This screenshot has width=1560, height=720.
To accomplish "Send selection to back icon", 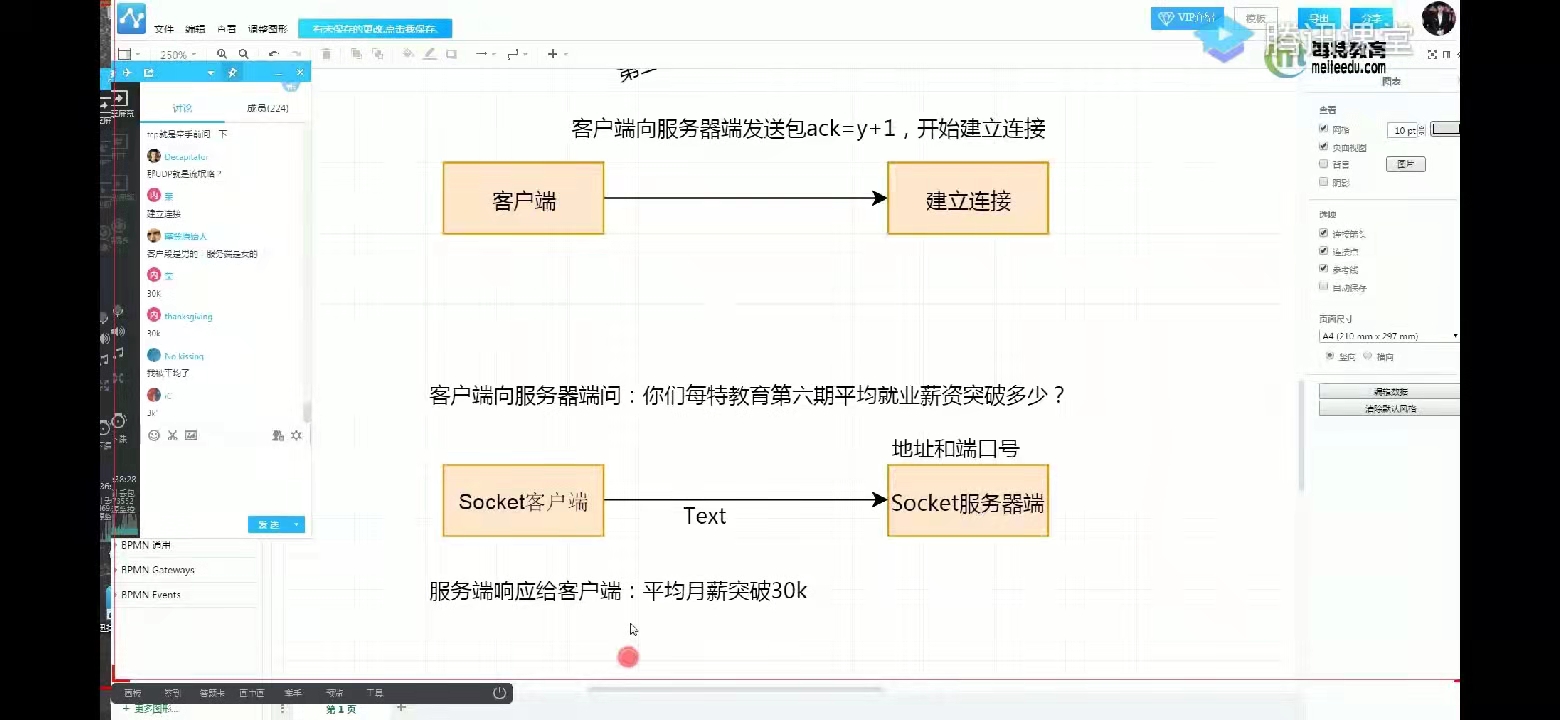I will [x=377, y=54].
